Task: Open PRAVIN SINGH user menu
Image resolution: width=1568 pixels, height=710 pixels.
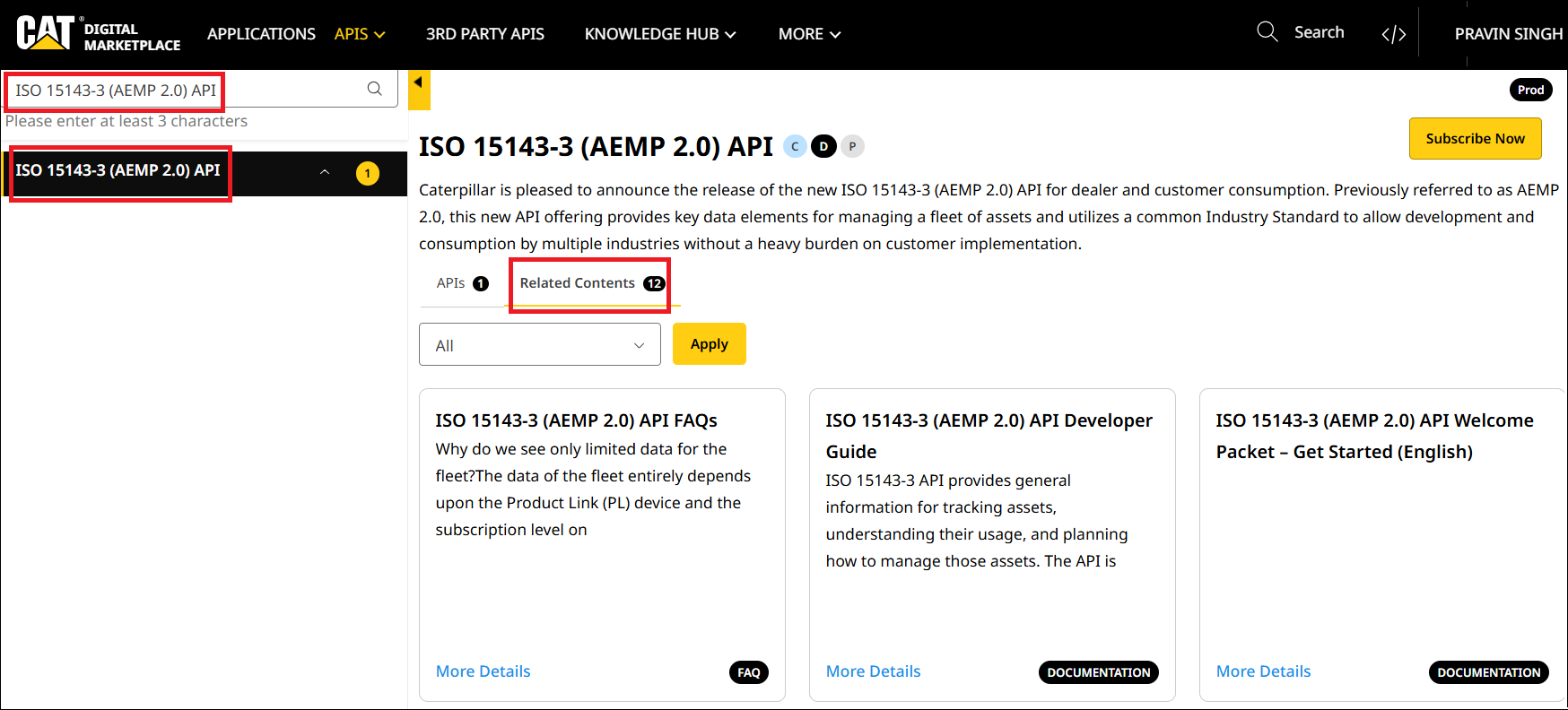Action: (x=1509, y=34)
